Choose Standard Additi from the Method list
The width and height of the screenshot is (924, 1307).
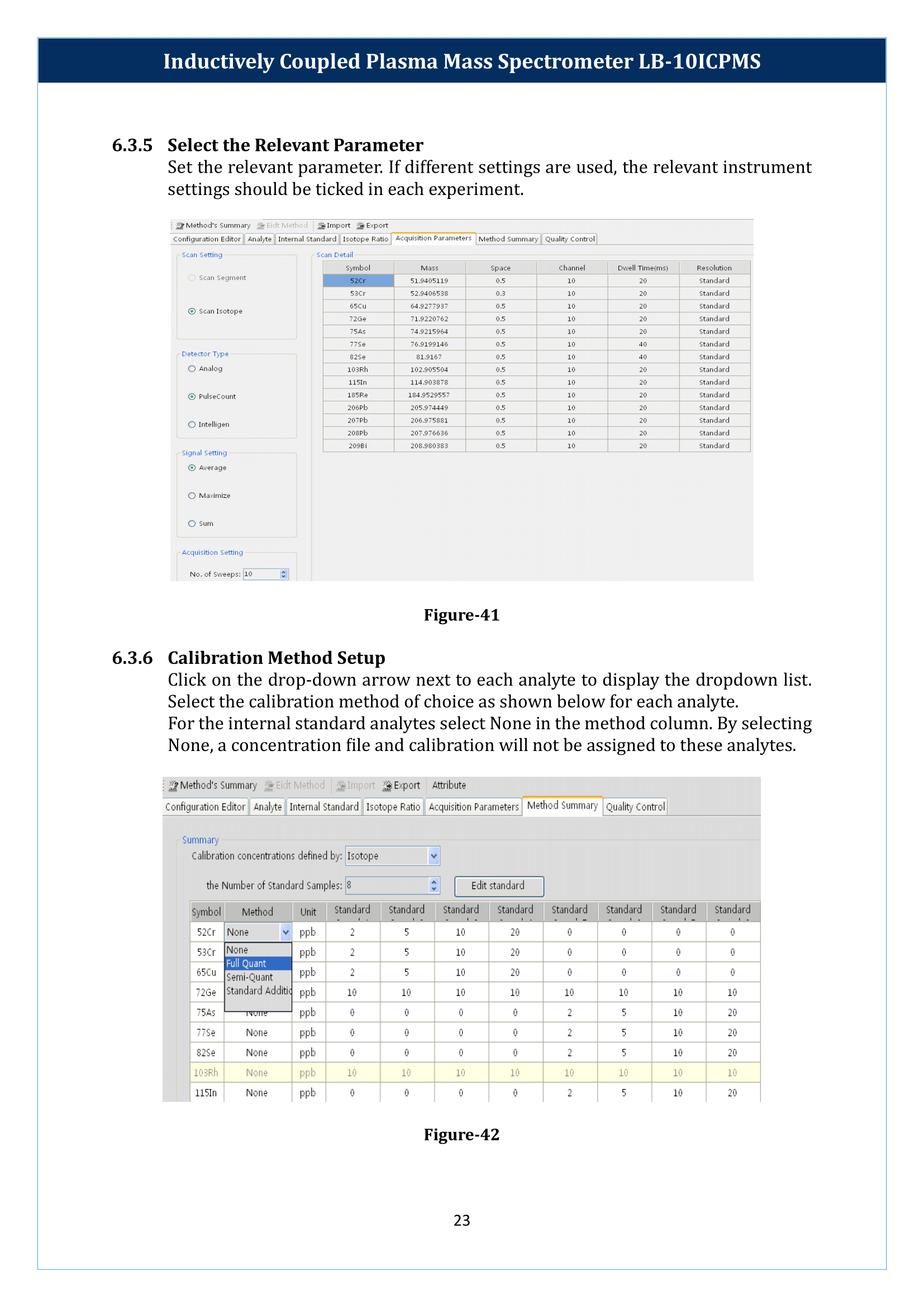coord(258,991)
